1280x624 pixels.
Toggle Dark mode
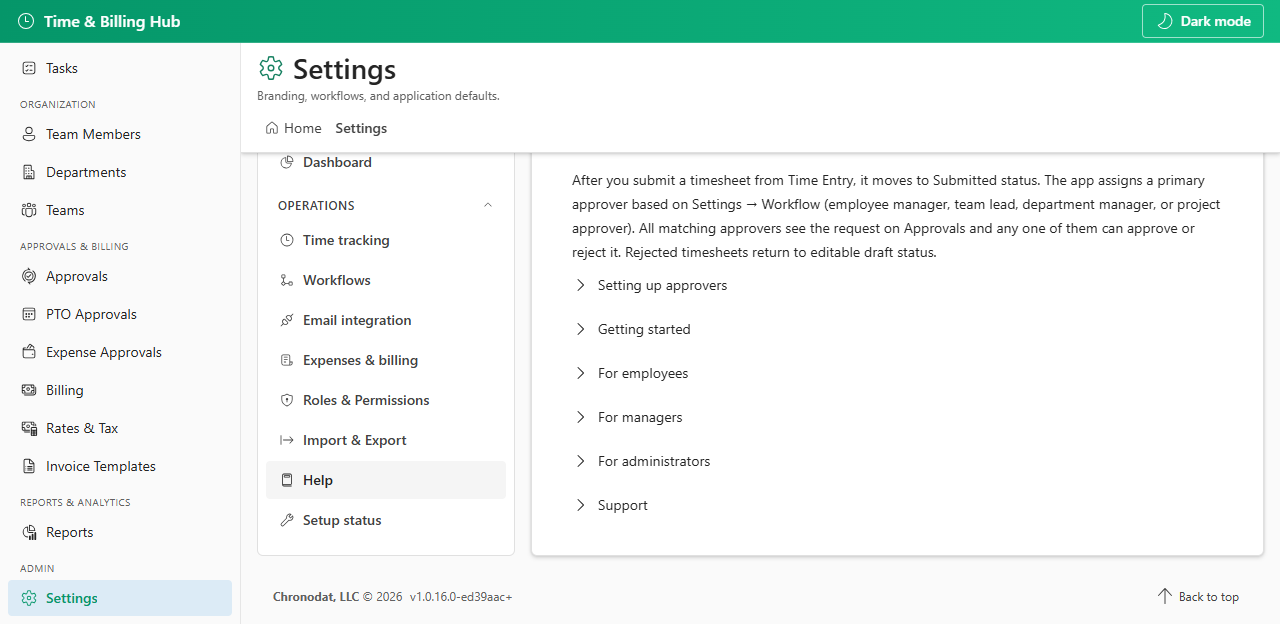(1203, 21)
